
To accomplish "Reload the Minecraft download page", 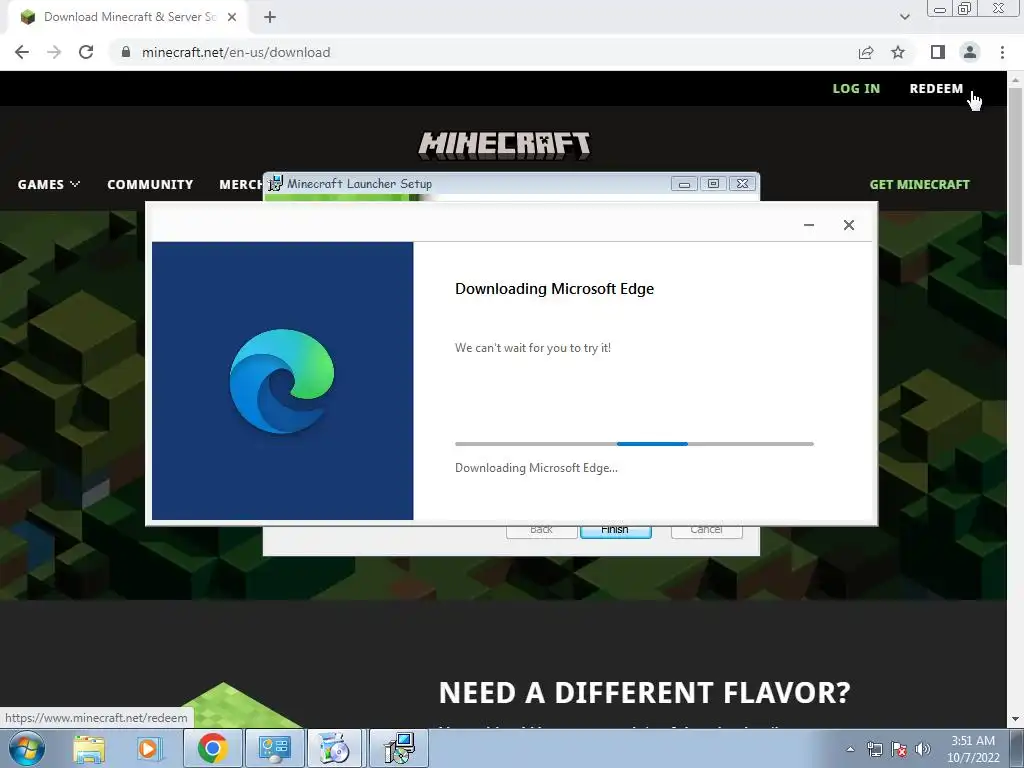I will [86, 52].
